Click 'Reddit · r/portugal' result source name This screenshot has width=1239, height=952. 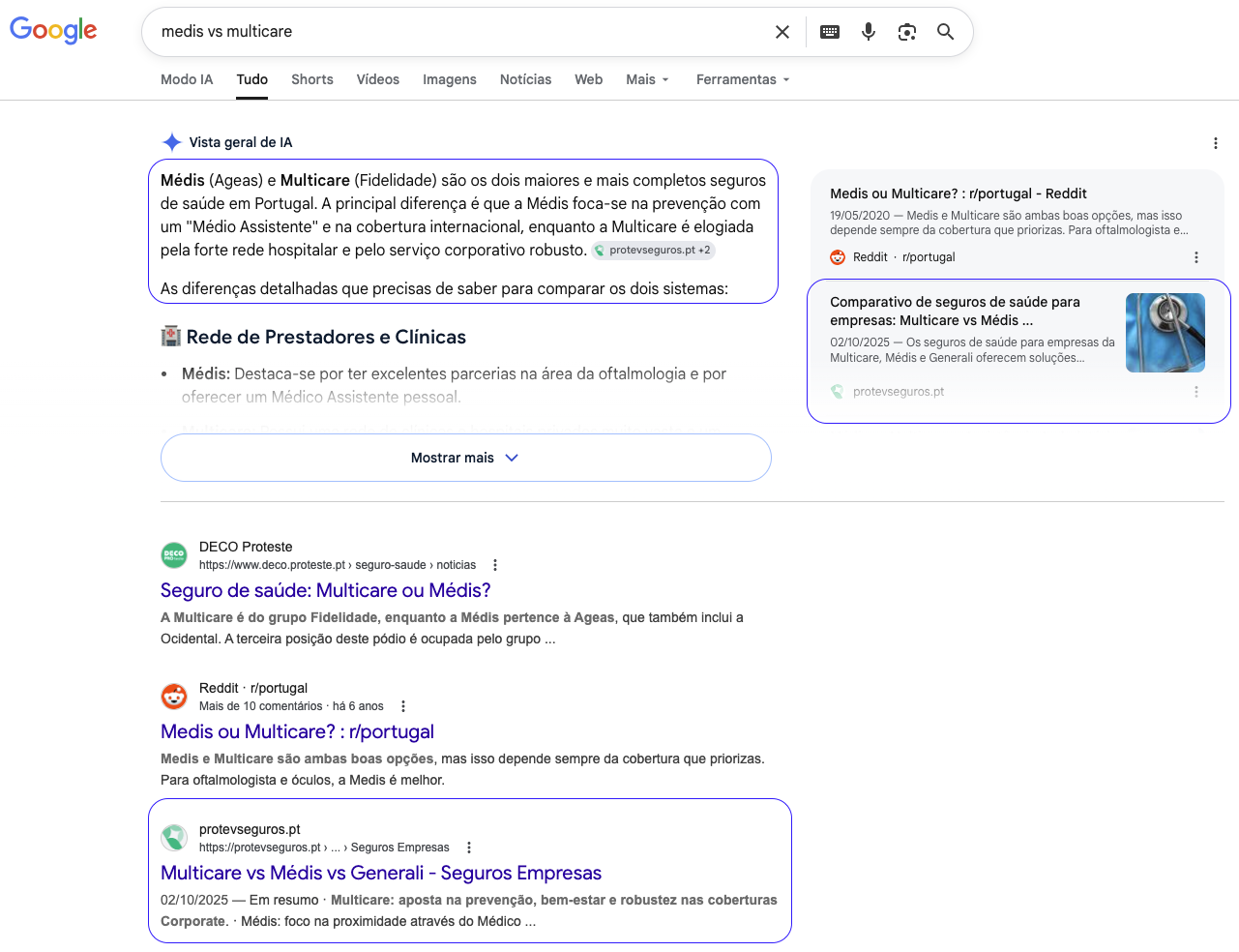click(x=253, y=688)
